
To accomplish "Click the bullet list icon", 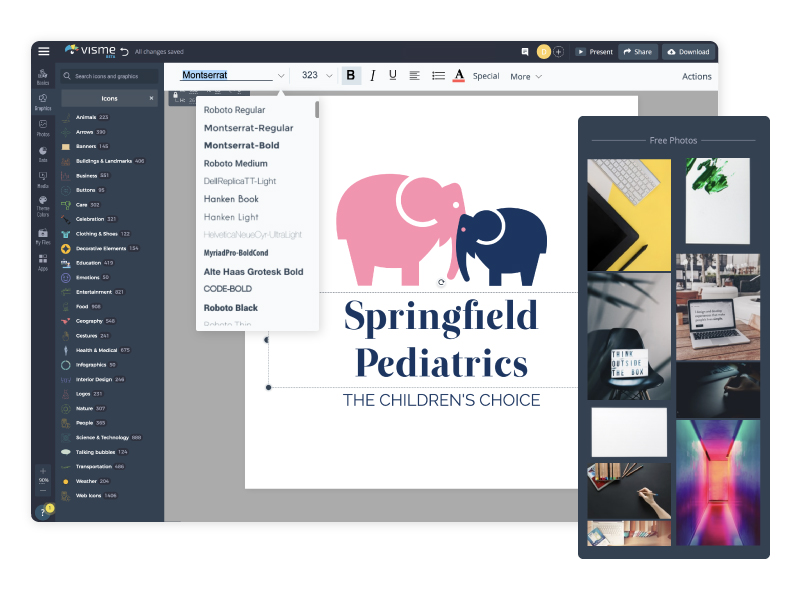I will coord(438,76).
